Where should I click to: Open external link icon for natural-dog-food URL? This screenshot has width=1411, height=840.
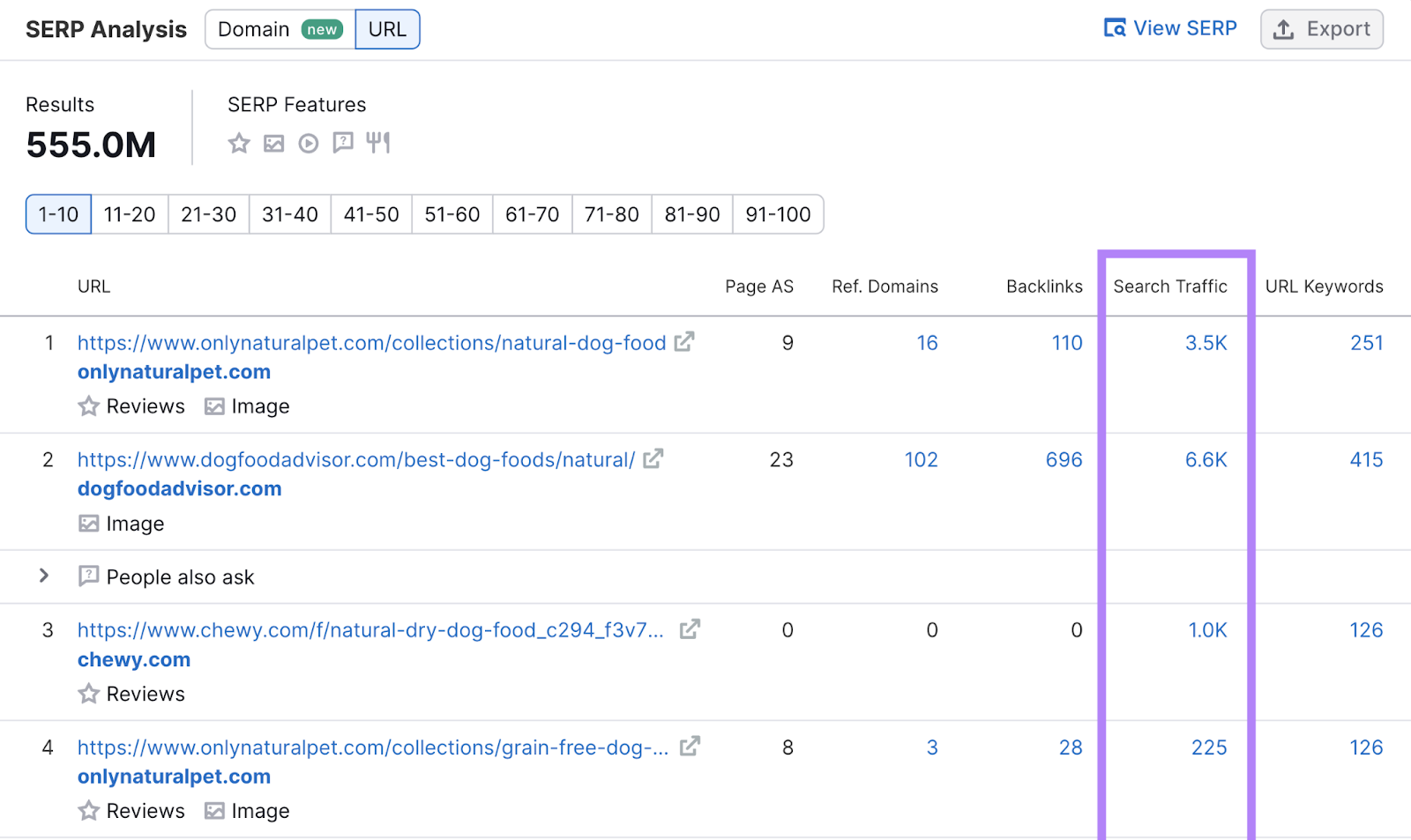[x=684, y=342]
